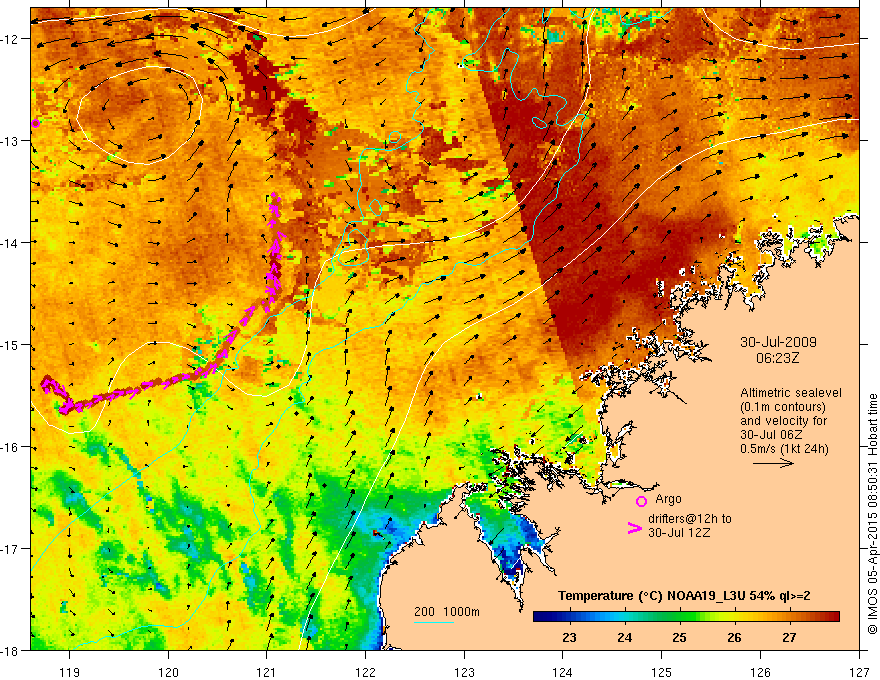The image size is (880, 680).
Task: Click the cyan 200 1000m bathymetry legend line
Action: click(x=434, y=622)
